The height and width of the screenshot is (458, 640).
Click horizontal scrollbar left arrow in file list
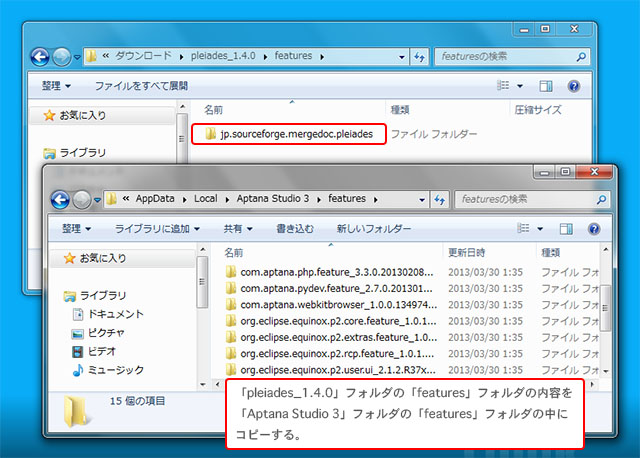click(218, 384)
